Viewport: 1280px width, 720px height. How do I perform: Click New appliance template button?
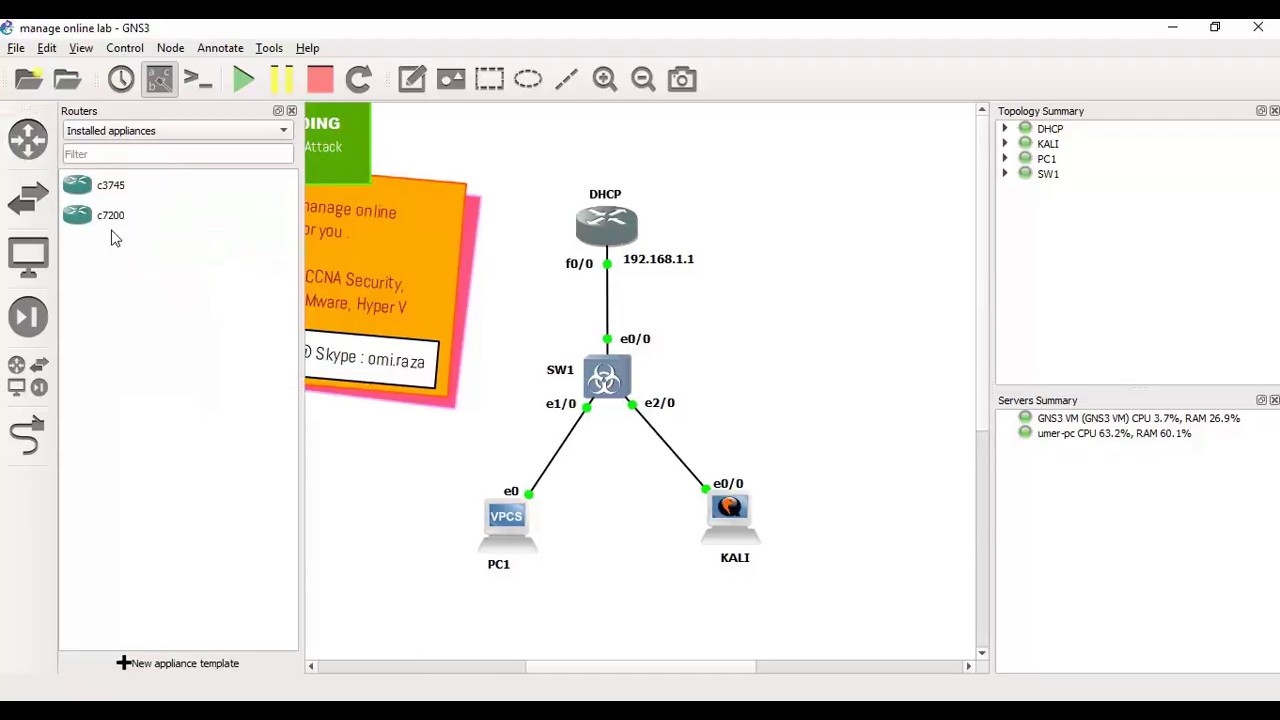click(178, 663)
